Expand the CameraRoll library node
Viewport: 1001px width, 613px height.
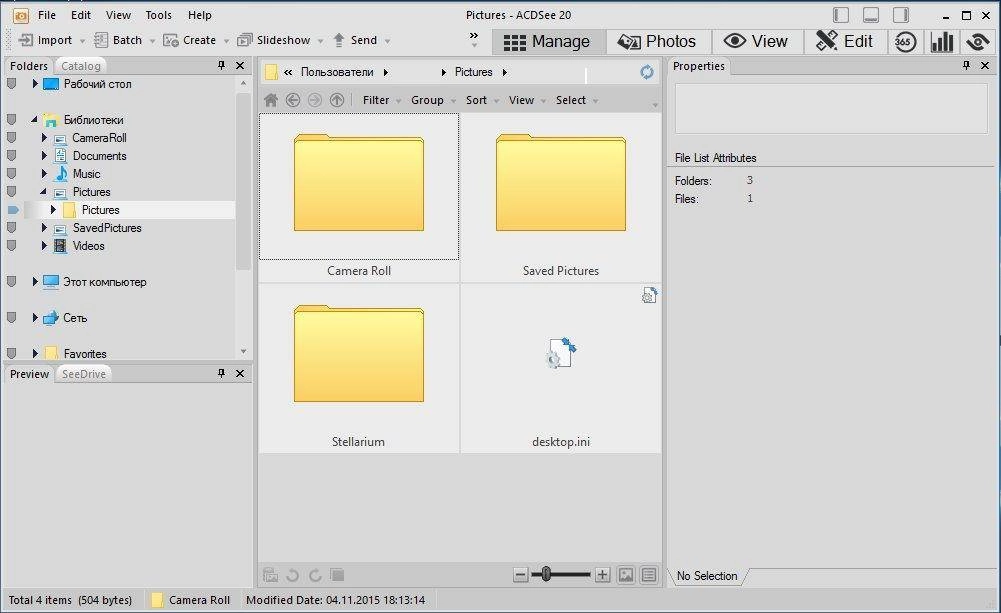click(x=44, y=138)
